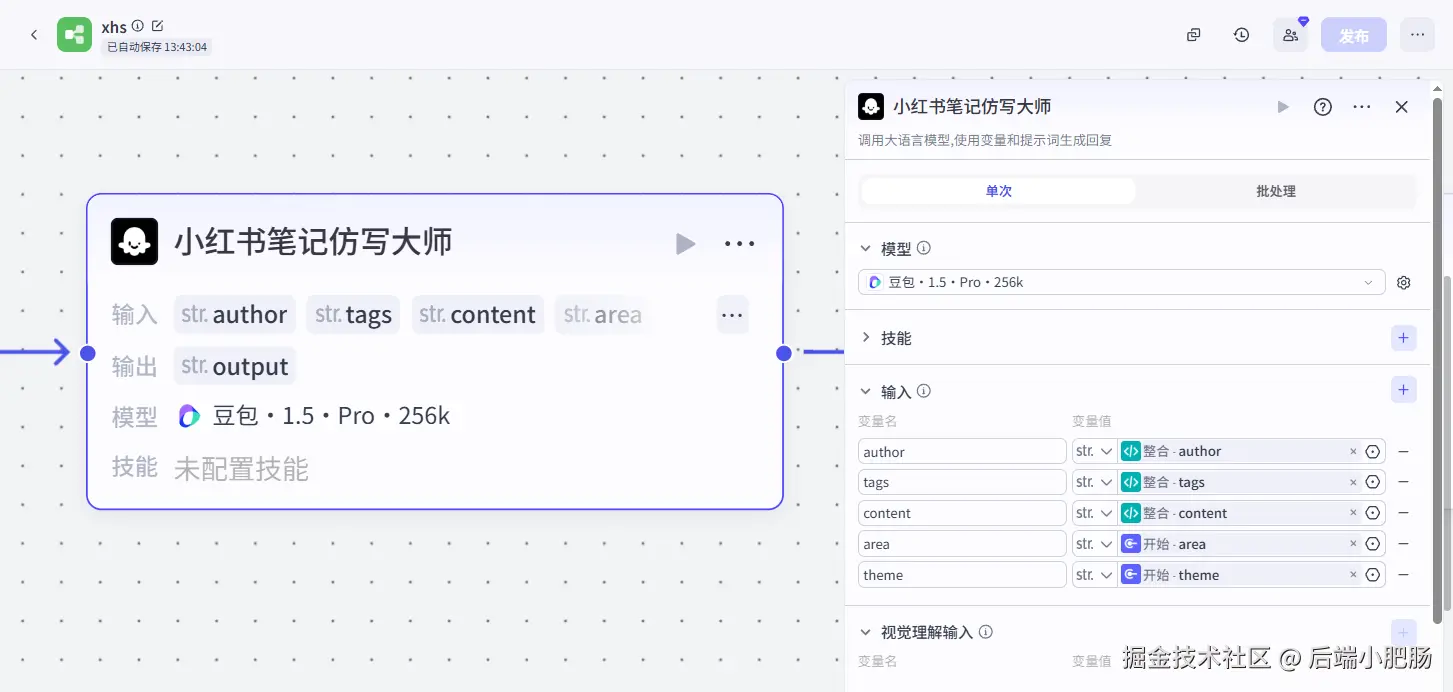The height and width of the screenshot is (692, 1453).
Task: Edit the theme variable name field
Action: tap(962, 575)
